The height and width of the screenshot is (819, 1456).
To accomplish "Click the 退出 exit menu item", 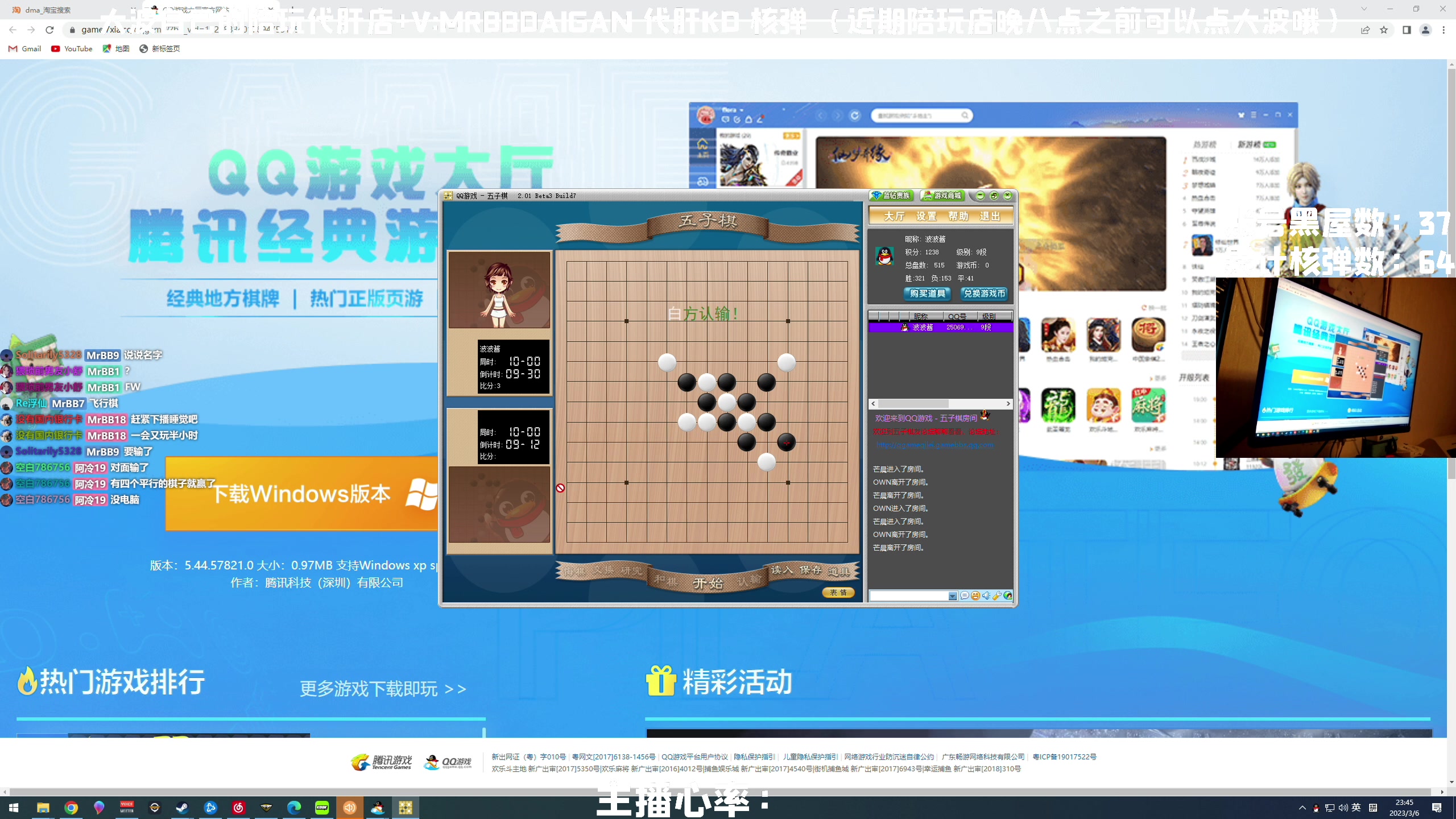I will click(990, 216).
